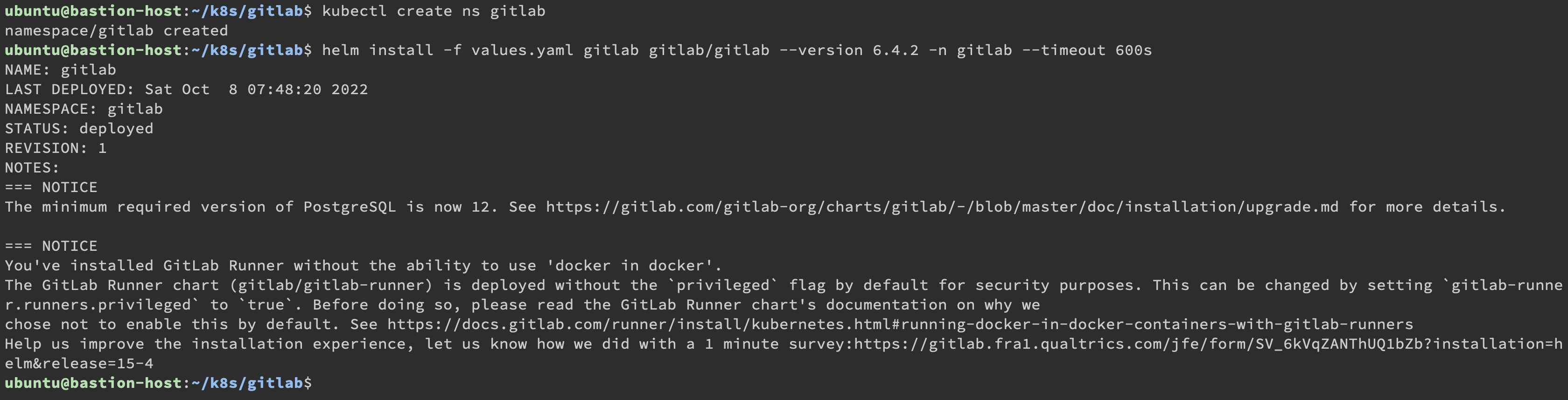Click the first '=== NOTICE' heading

(51, 187)
